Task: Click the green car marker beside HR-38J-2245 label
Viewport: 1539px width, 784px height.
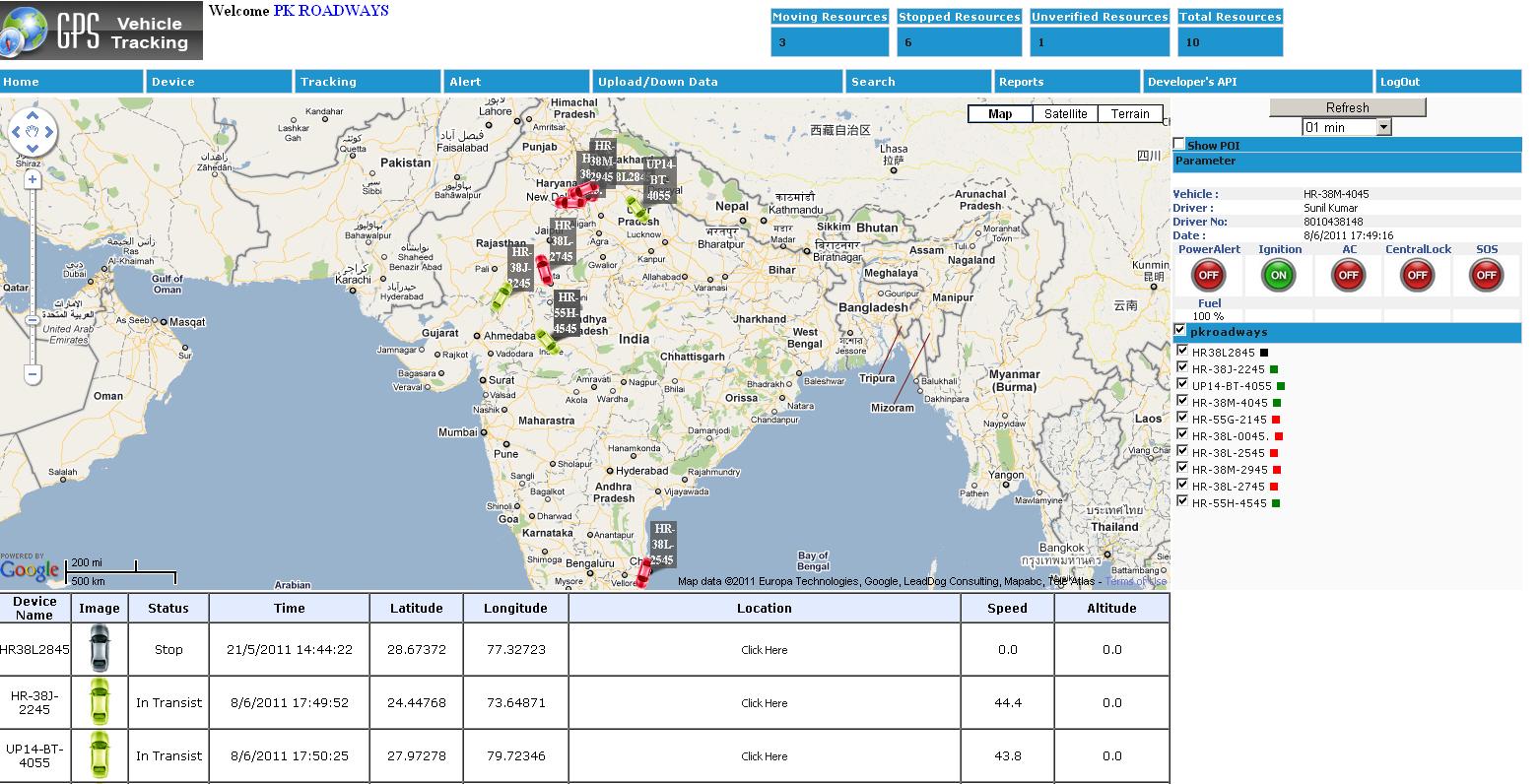Action: coord(501,296)
